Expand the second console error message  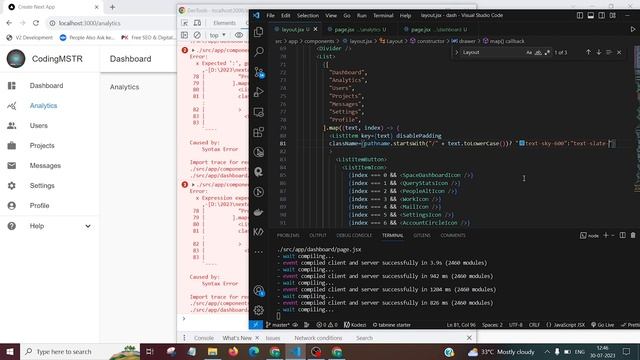tap(193, 184)
